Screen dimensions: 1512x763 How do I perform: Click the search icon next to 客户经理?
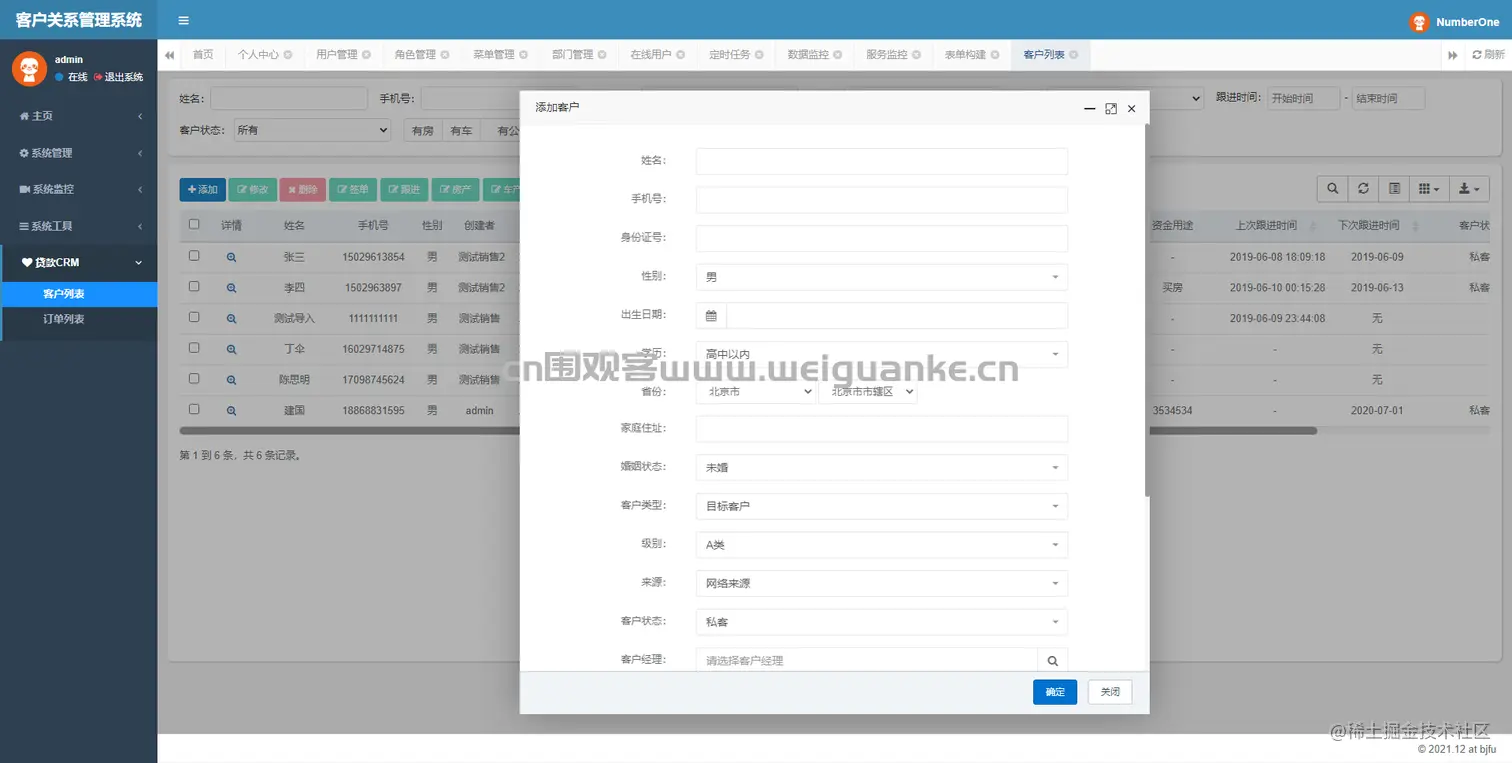1052,661
